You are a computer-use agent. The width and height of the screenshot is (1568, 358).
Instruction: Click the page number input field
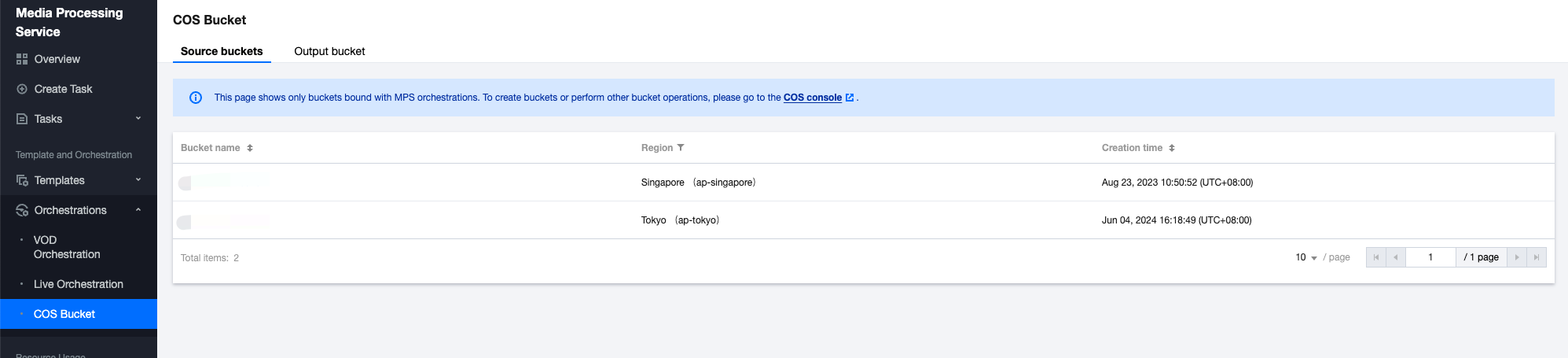[x=1430, y=257]
